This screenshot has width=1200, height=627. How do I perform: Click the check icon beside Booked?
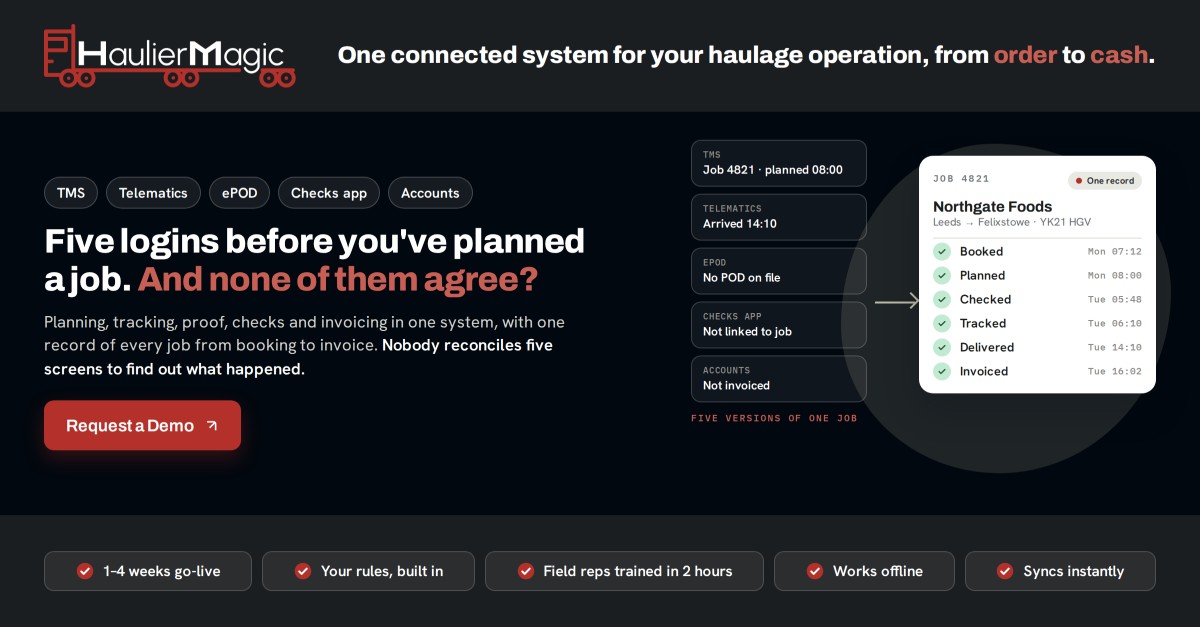941,252
